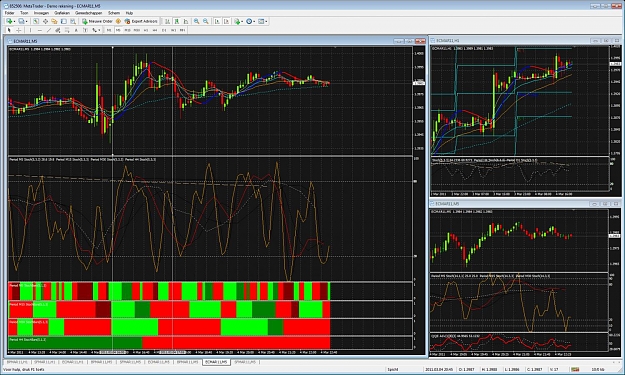Open the Strategy Tester icon
Image resolution: width=625 pixels, height=375 pixels.
tap(73, 21)
